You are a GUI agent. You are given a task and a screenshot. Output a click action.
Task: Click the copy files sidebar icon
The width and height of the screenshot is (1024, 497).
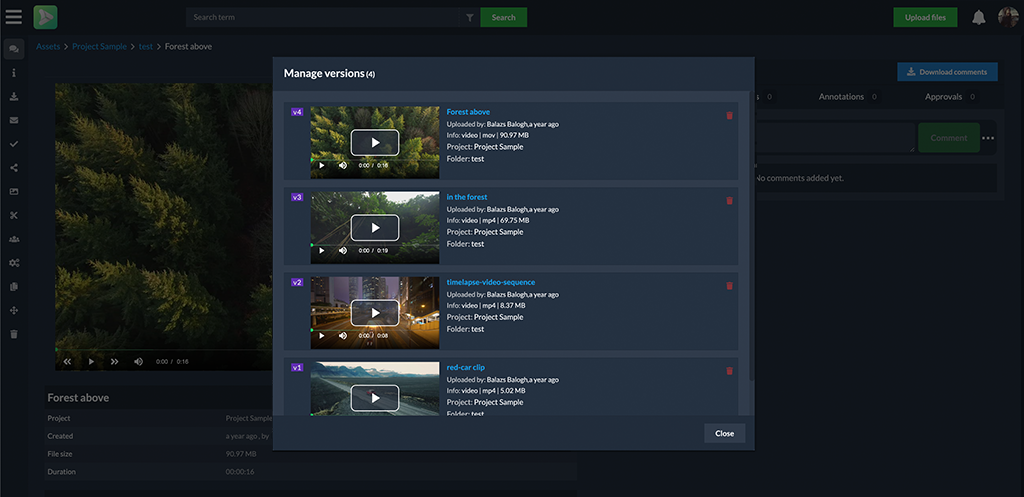14,287
